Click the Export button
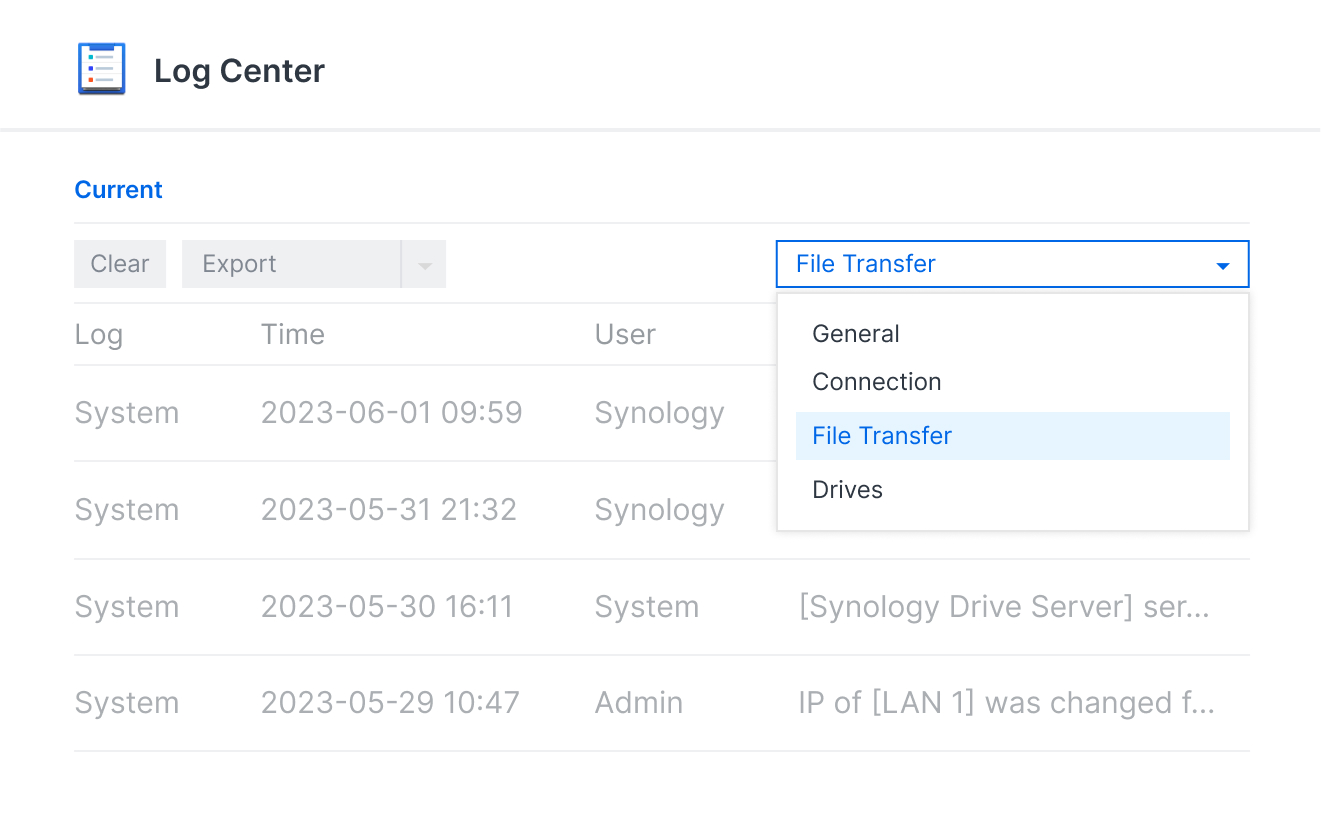 click(x=239, y=263)
